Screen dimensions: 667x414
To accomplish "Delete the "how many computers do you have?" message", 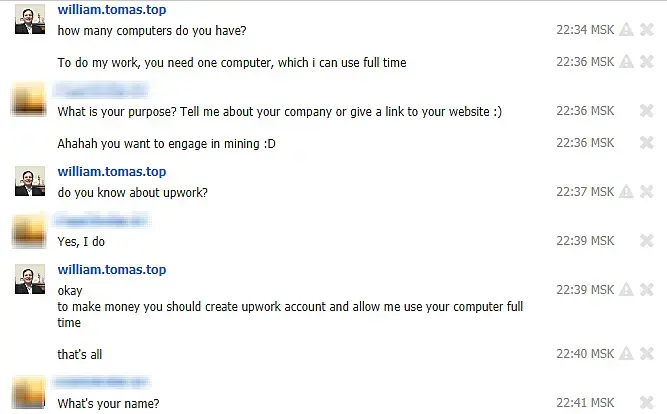I will tap(647, 30).
